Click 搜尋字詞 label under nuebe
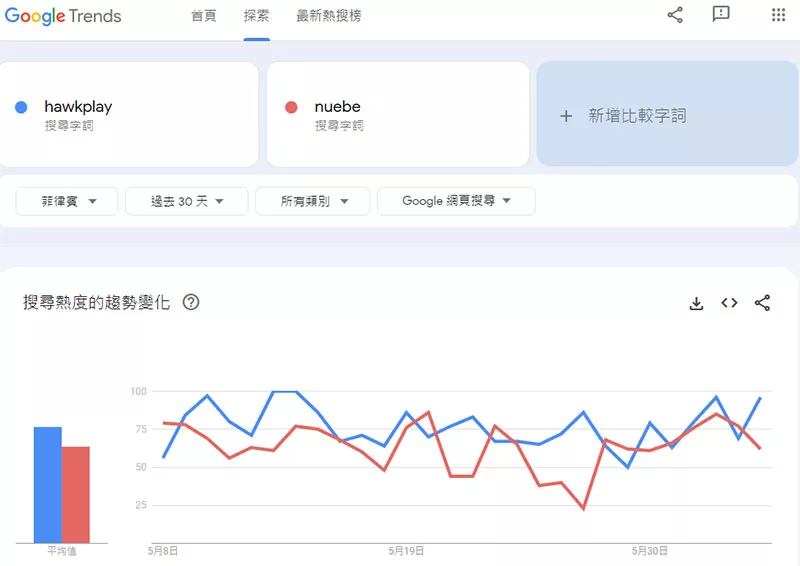Image resolution: width=800 pixels, height=566 pixels. tap(339, 126)
